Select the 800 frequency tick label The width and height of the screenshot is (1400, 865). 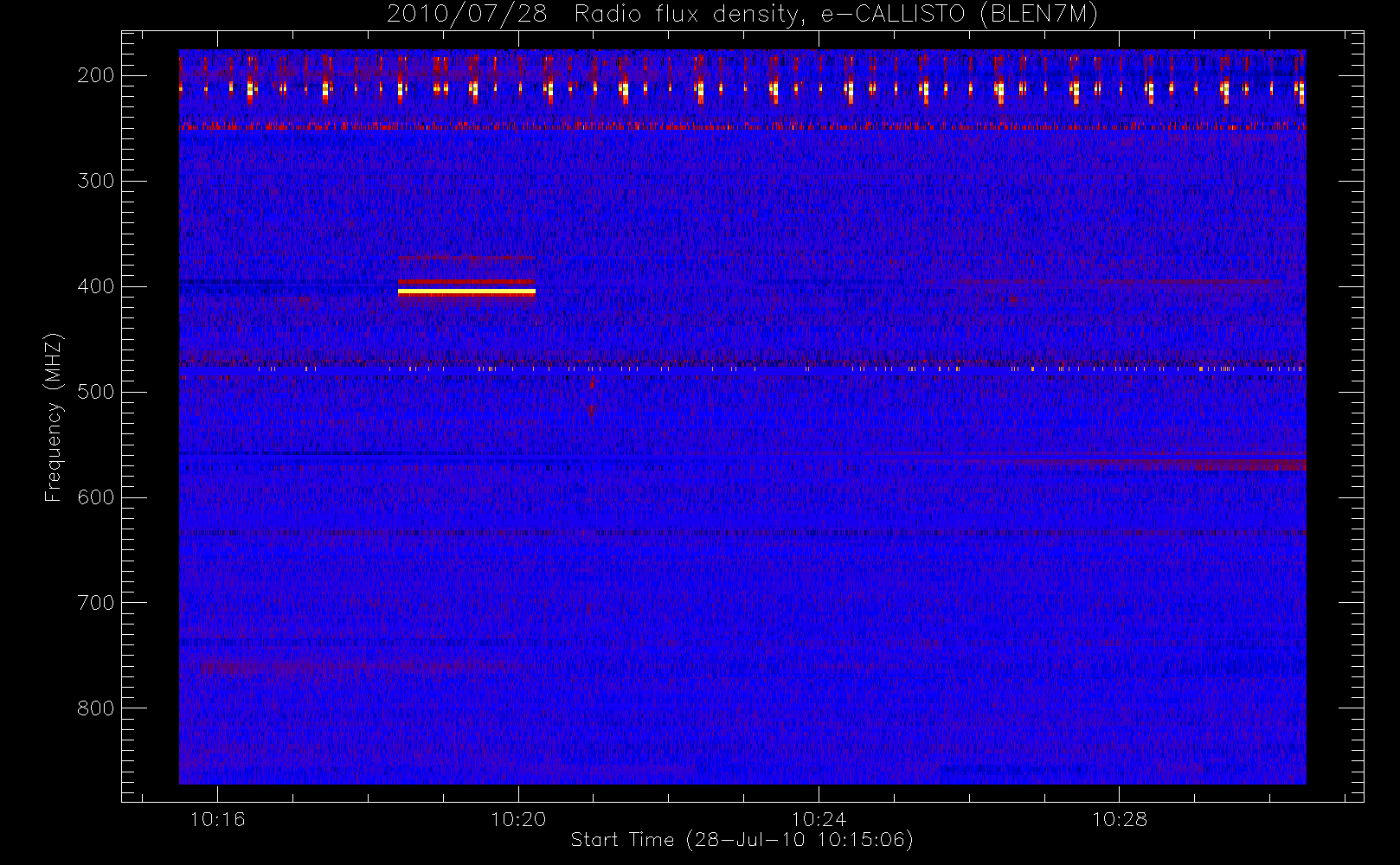[x=96, y=708]
